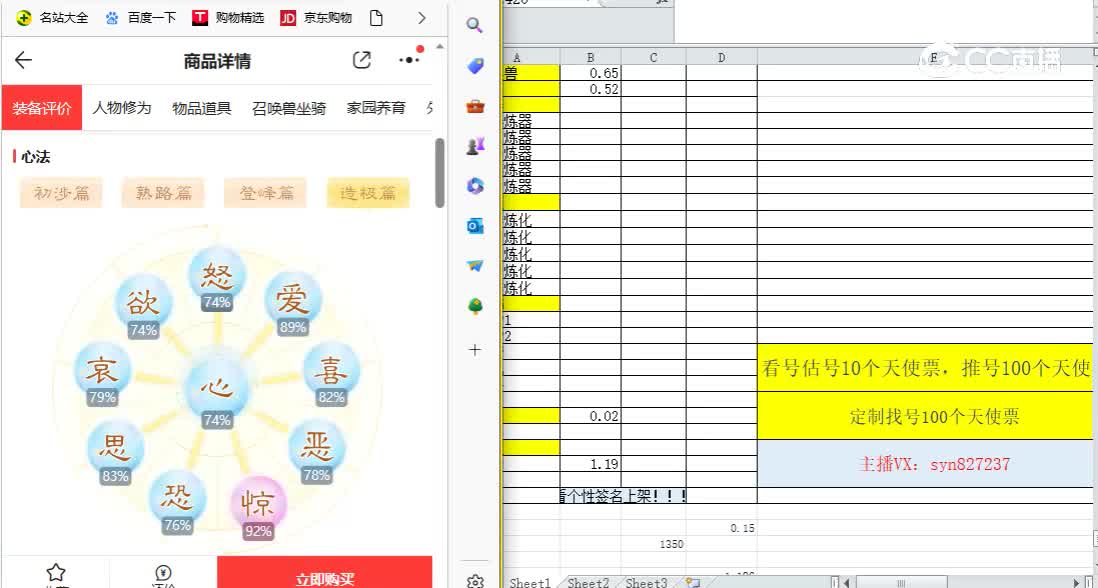
Task: Select column A header in spreadsheet
Action: 531,57
